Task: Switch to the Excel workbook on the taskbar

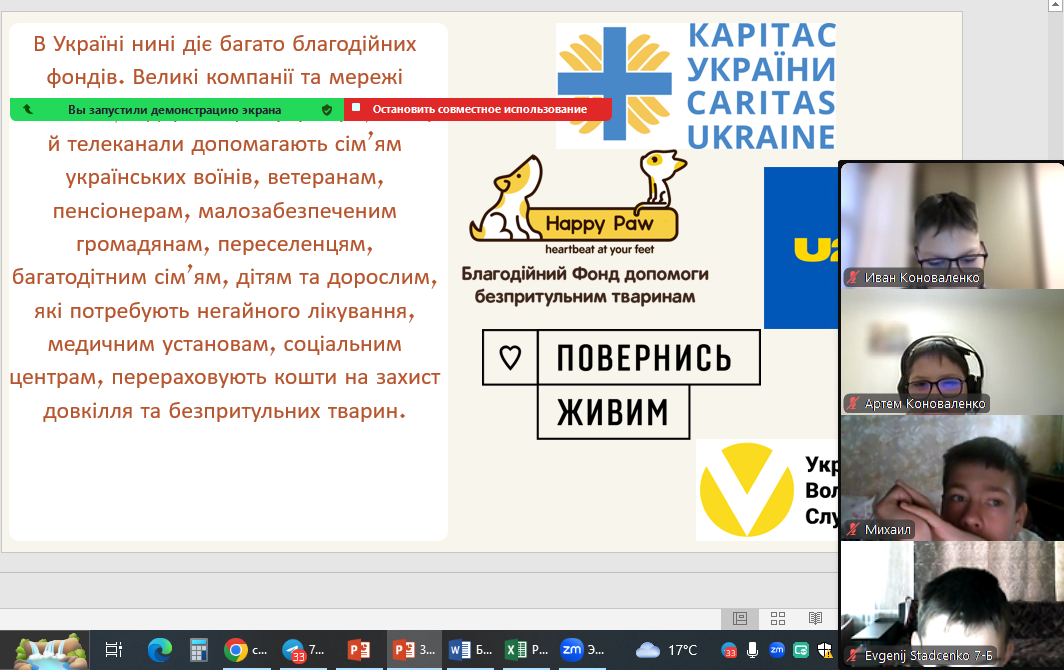Action: point(527,650)
